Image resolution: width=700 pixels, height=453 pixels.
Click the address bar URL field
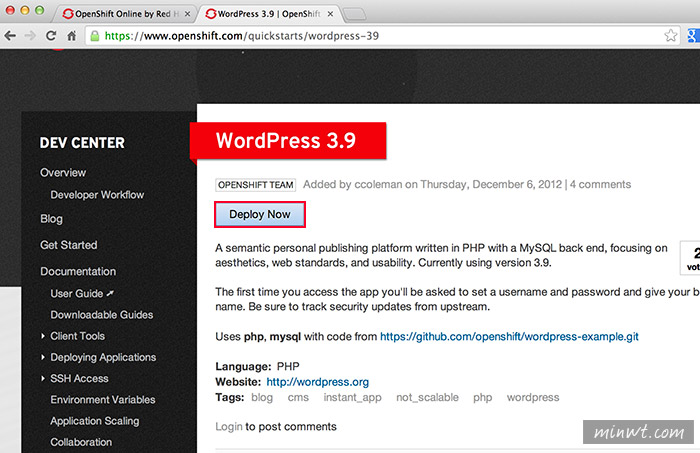click(x=382, y=36)
